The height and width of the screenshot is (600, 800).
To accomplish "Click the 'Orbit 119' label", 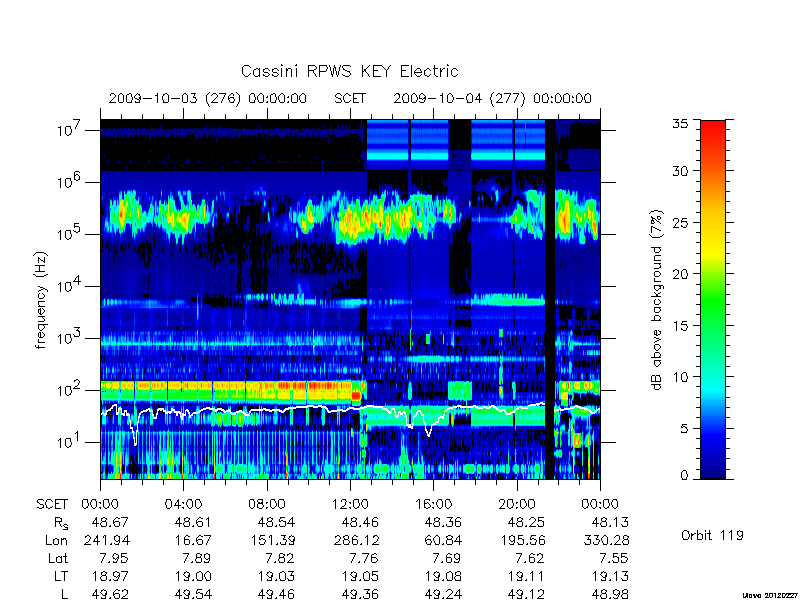I will coord(712,535).
